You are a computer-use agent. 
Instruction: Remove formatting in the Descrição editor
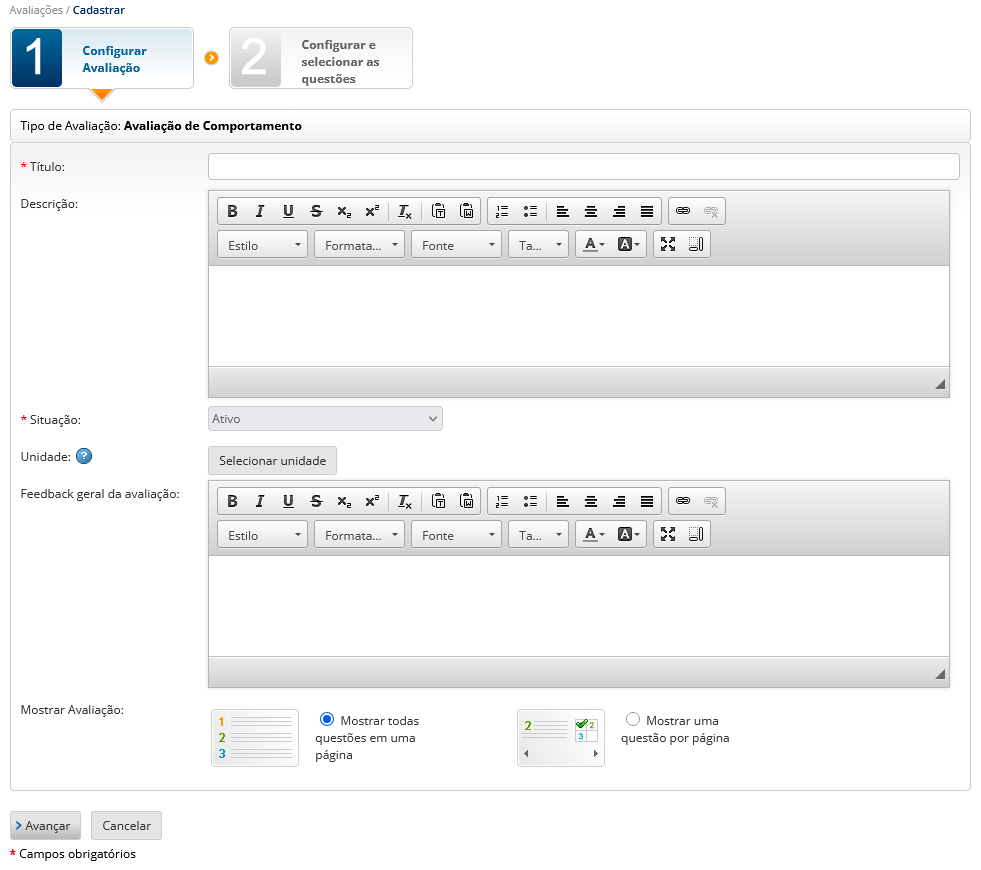[x=404, y=211]
